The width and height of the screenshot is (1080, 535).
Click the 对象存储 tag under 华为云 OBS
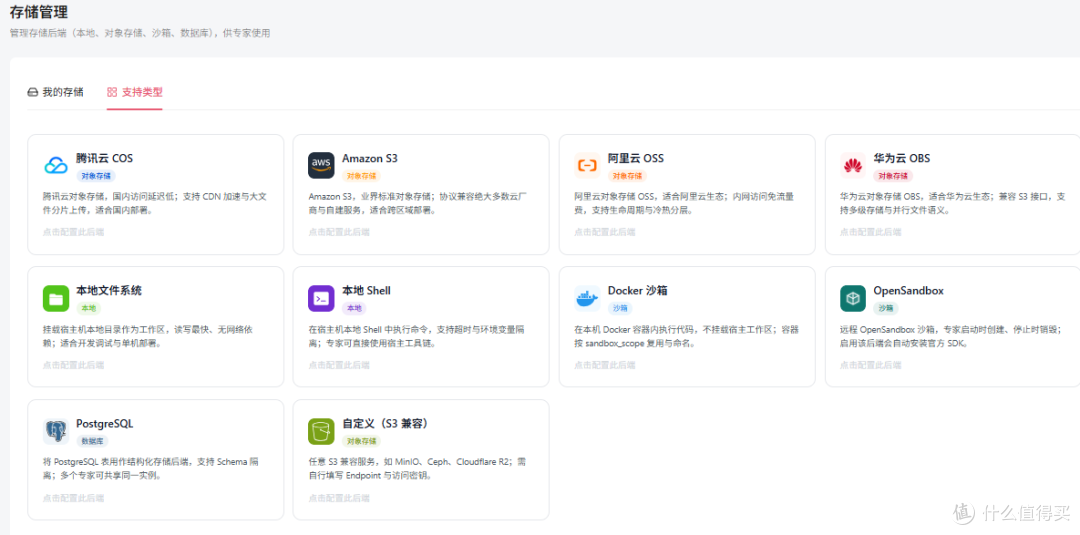click(x=893, y=176)
